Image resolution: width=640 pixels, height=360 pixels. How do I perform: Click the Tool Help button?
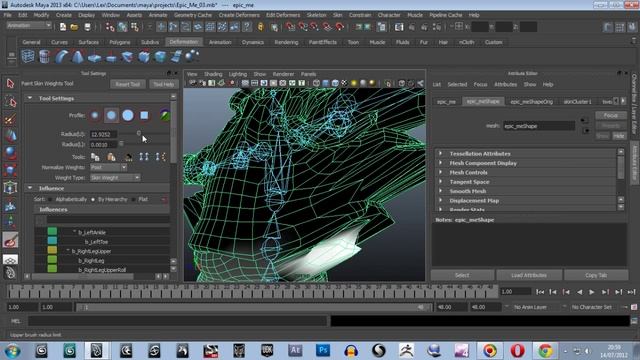pyautogui.click(x=164, y=84)
